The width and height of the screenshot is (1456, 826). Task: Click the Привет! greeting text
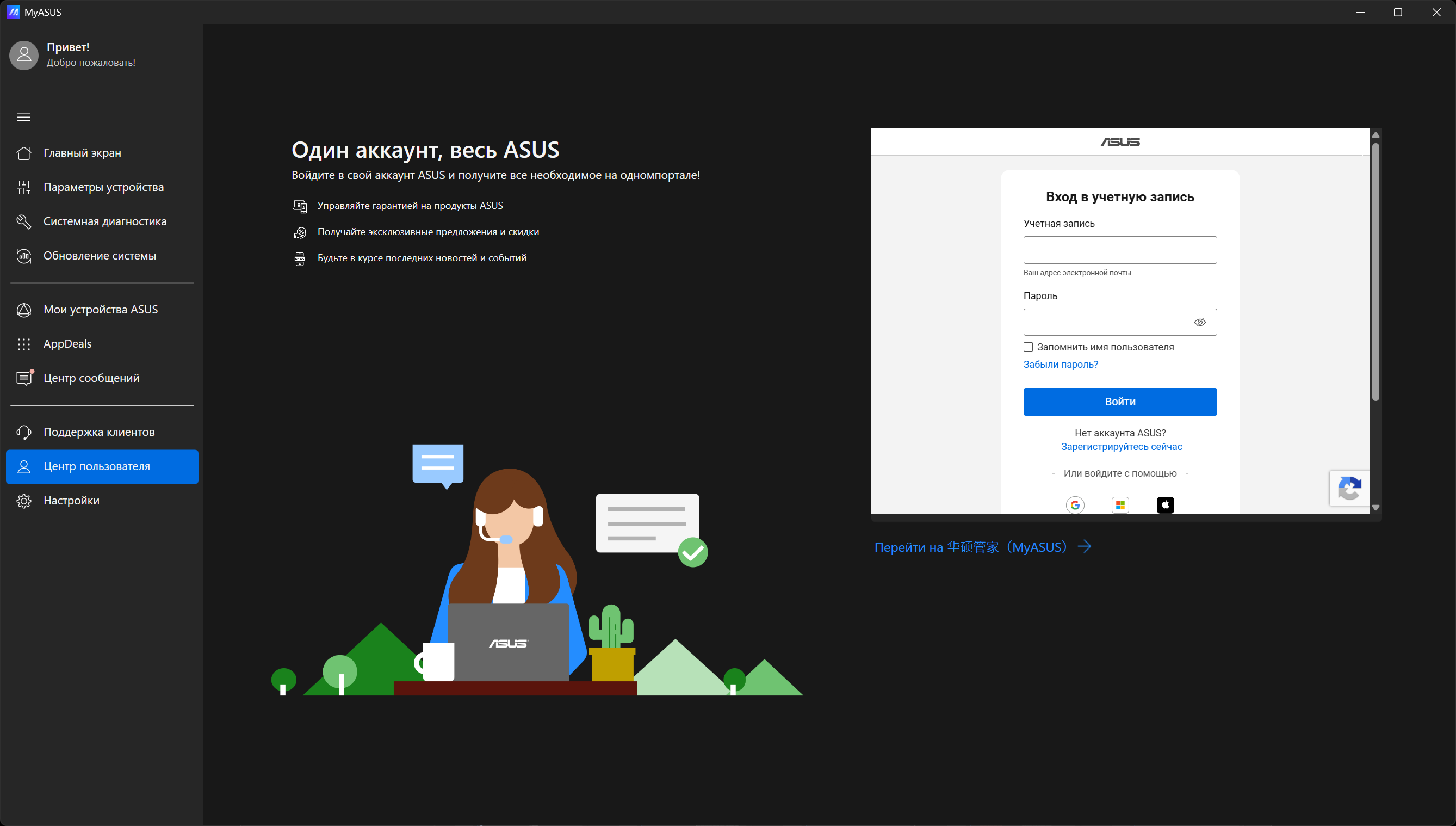coord(68,47)
